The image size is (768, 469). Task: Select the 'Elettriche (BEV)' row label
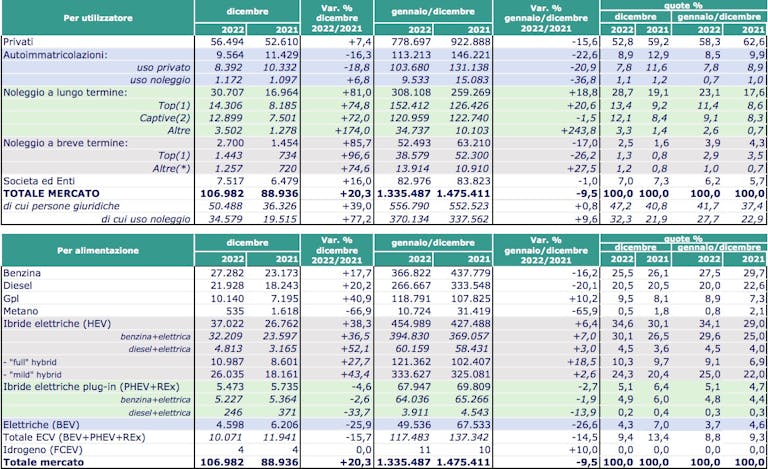tap(41, 424)
